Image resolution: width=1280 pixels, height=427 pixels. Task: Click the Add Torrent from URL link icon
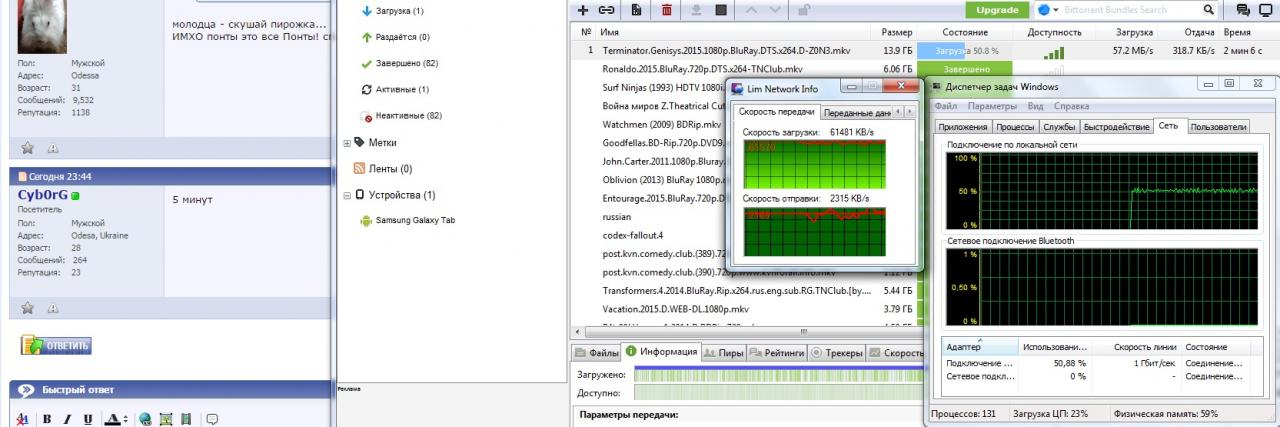tap(607, 10)
